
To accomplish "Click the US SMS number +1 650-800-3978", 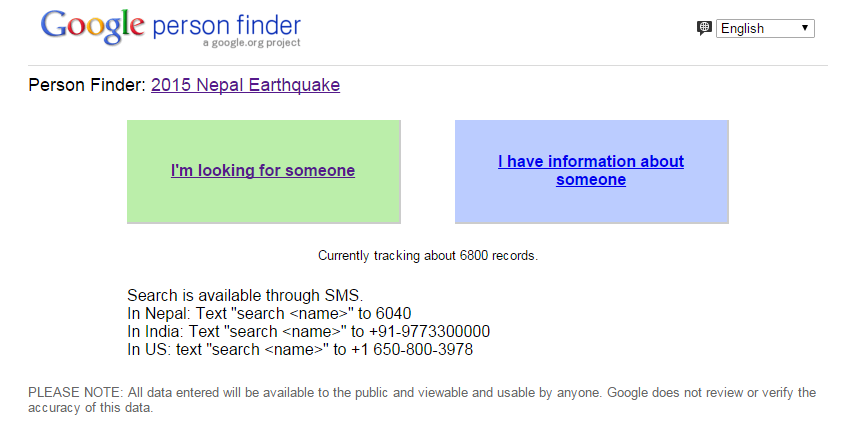I will 412,350.
